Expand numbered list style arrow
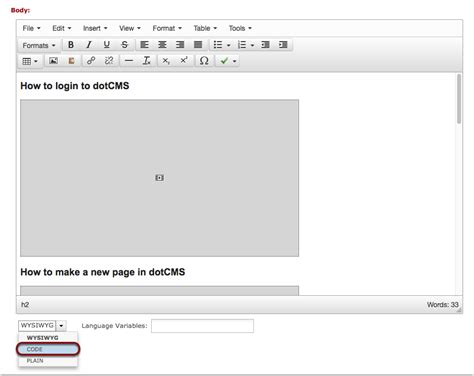 pyautogui.click(x=252, y=45)
